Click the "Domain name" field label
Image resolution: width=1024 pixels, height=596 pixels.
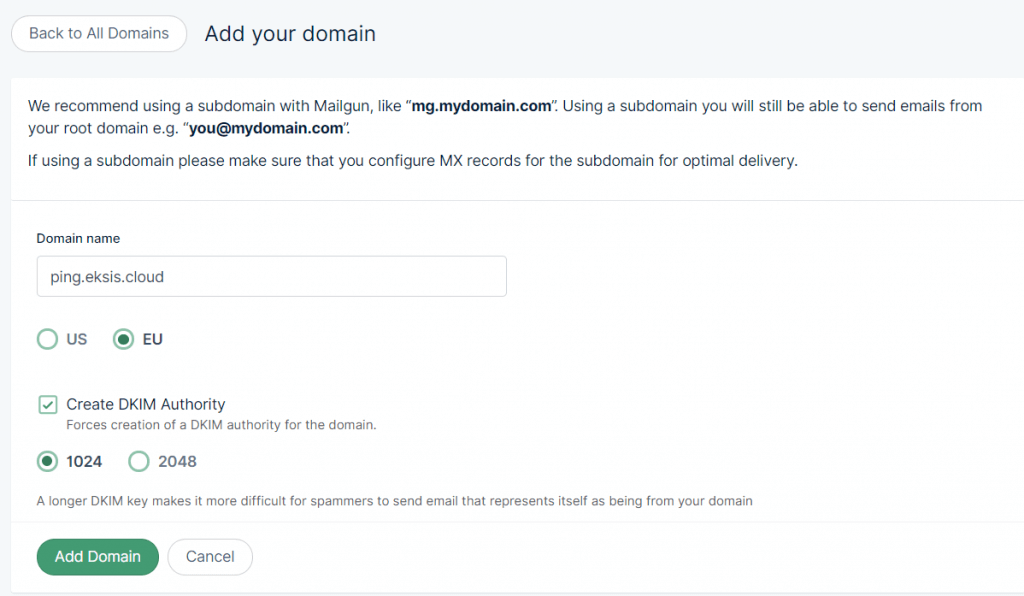[x=78, y=238]
